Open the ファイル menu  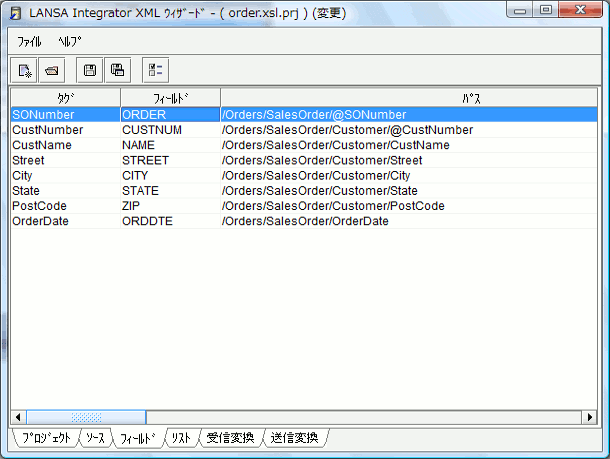point(29,41)
